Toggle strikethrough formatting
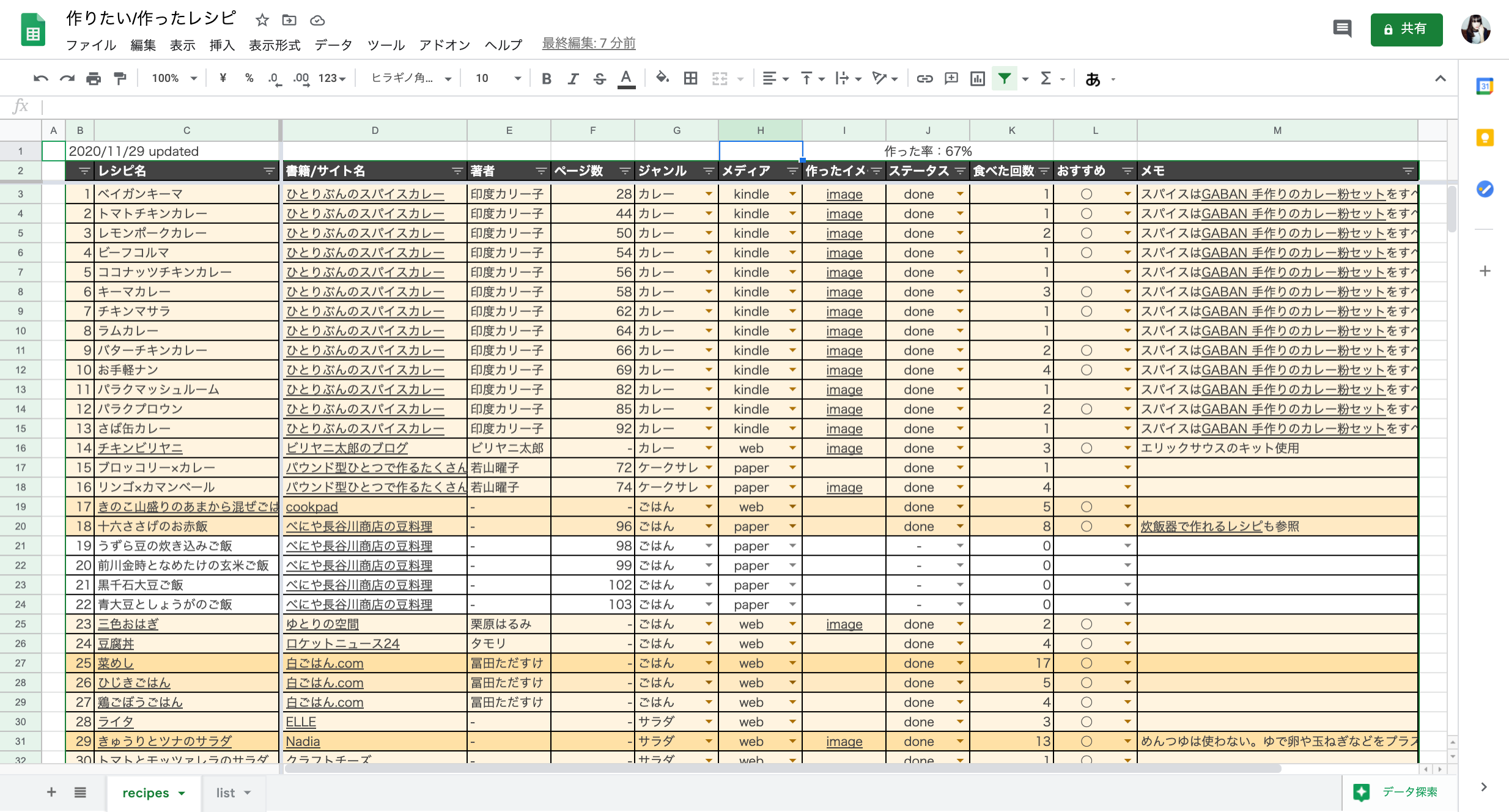Viewport: 1509px width, 812px height. pyautogui.click(x=599, y=78)
